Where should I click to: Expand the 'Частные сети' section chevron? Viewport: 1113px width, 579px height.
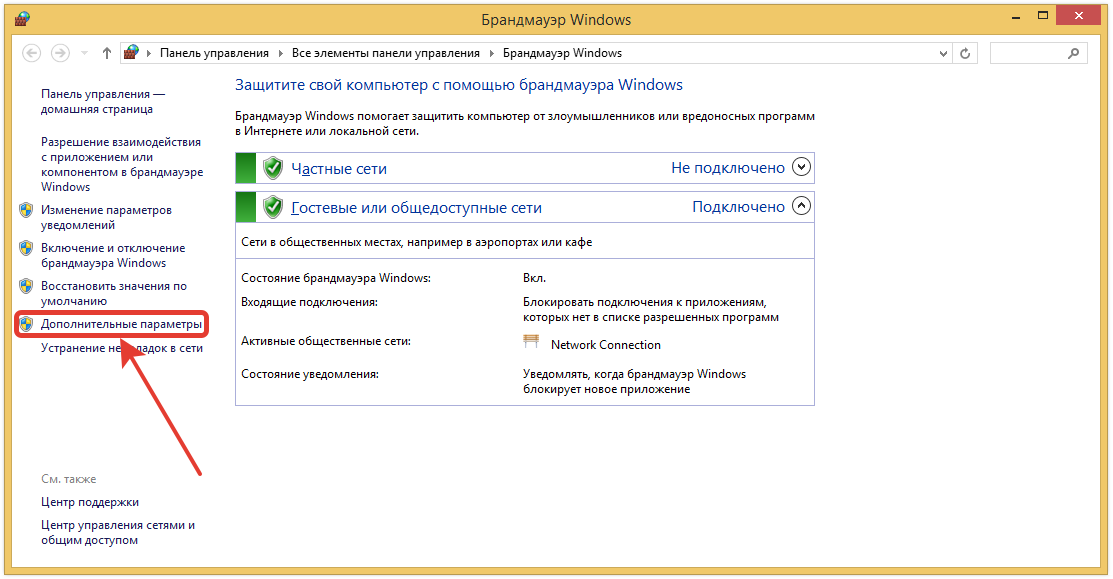[801, 167]
